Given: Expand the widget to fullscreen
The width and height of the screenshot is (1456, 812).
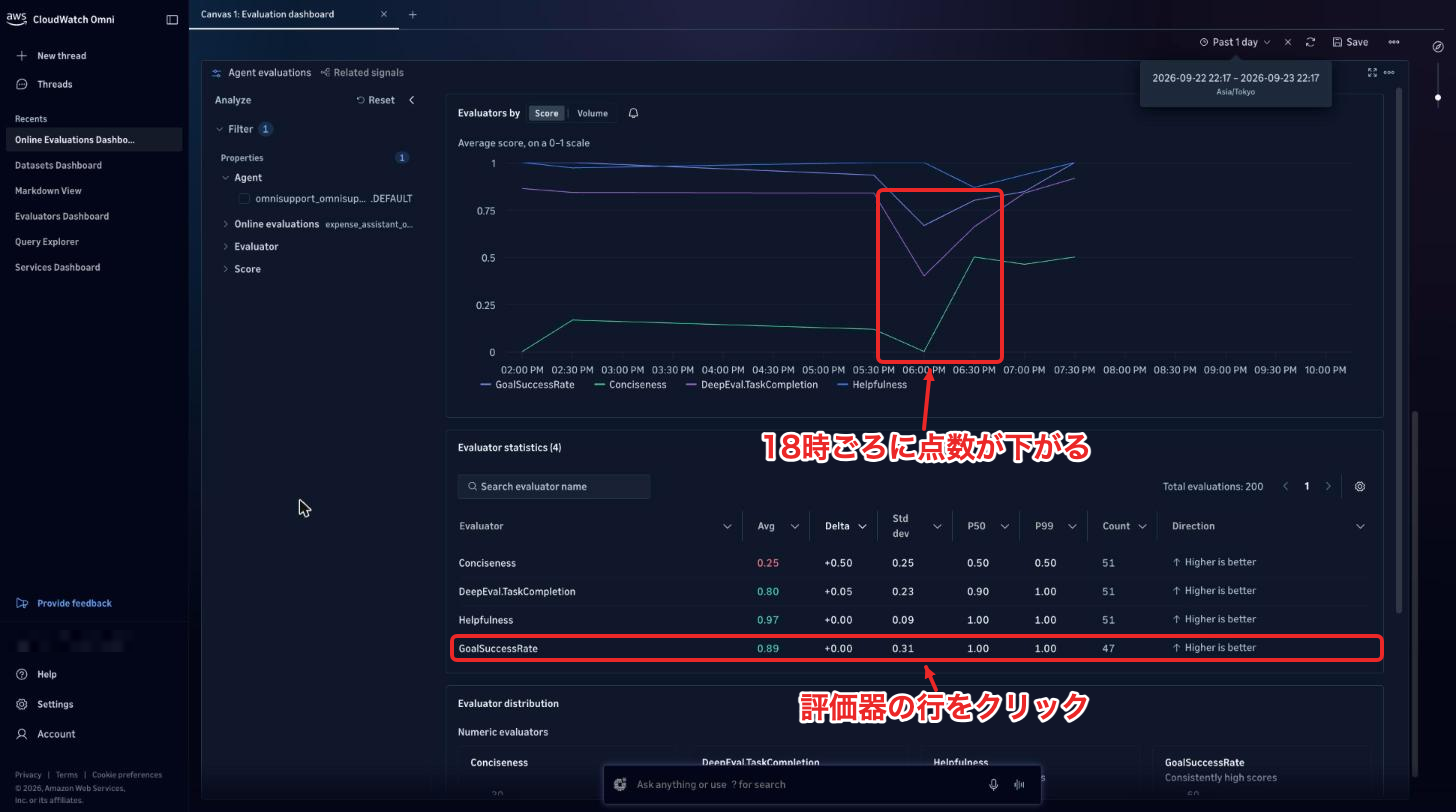Looking at the screenshot, I should coord(1372,72).
